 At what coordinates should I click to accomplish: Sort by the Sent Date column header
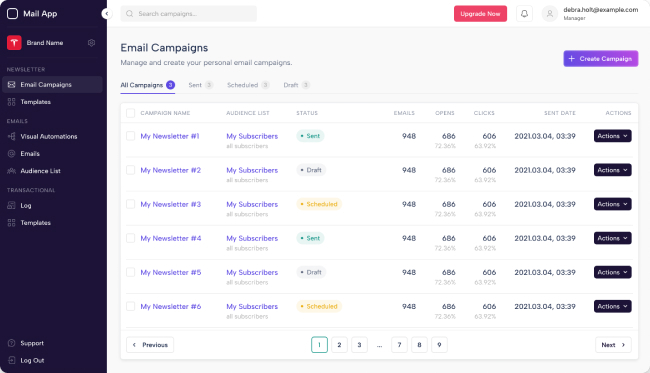(560, 113)
